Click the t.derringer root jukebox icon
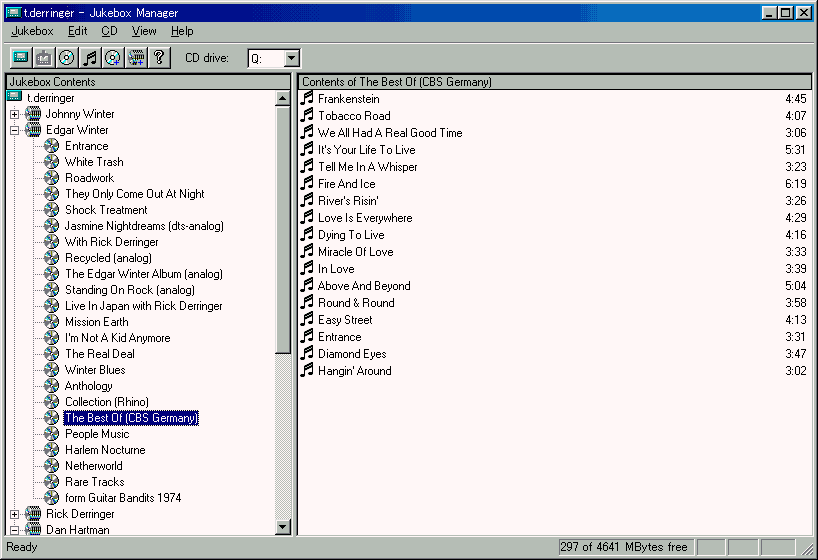 14,98
